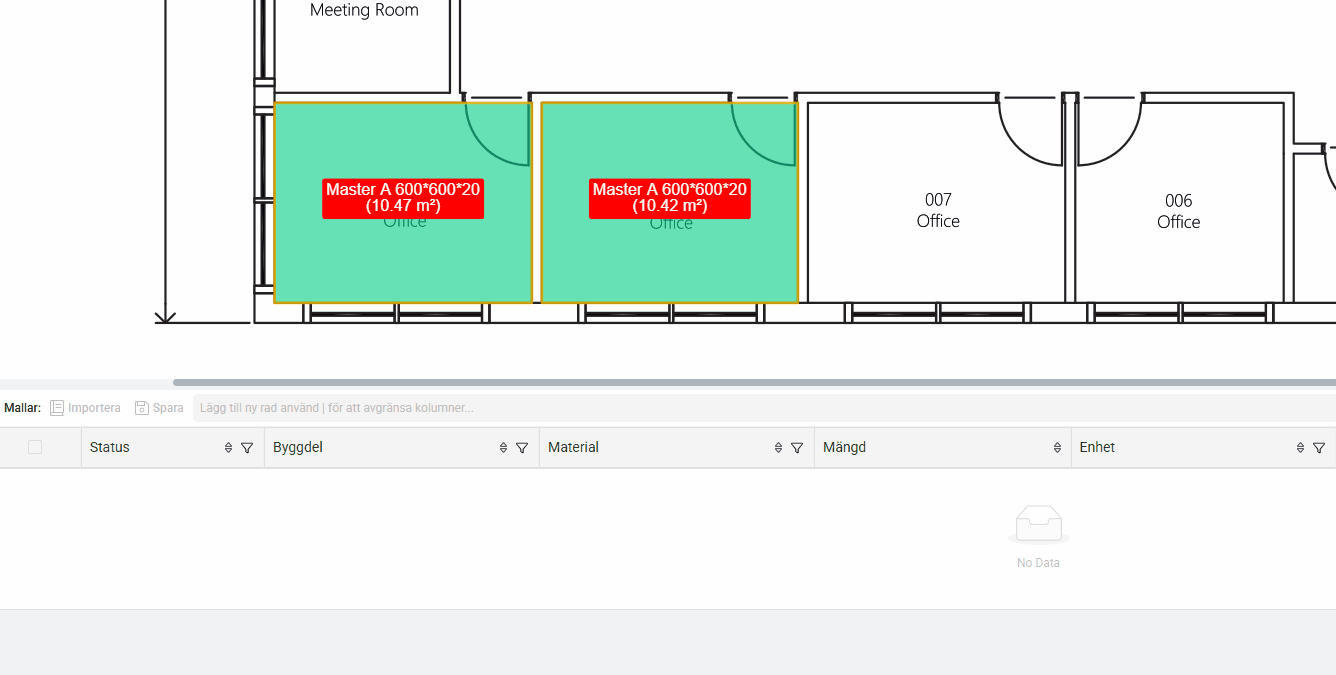Open the Byggdel column filter

(522, 448)
